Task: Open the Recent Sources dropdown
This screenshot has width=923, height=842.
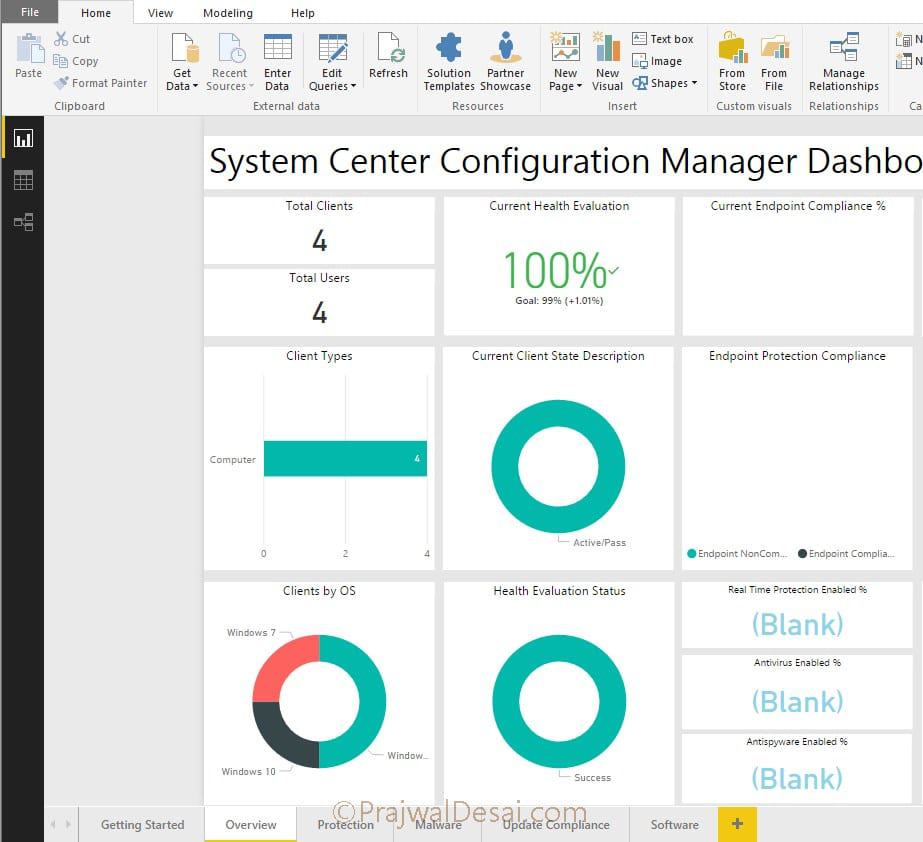Action: (230, 63)
